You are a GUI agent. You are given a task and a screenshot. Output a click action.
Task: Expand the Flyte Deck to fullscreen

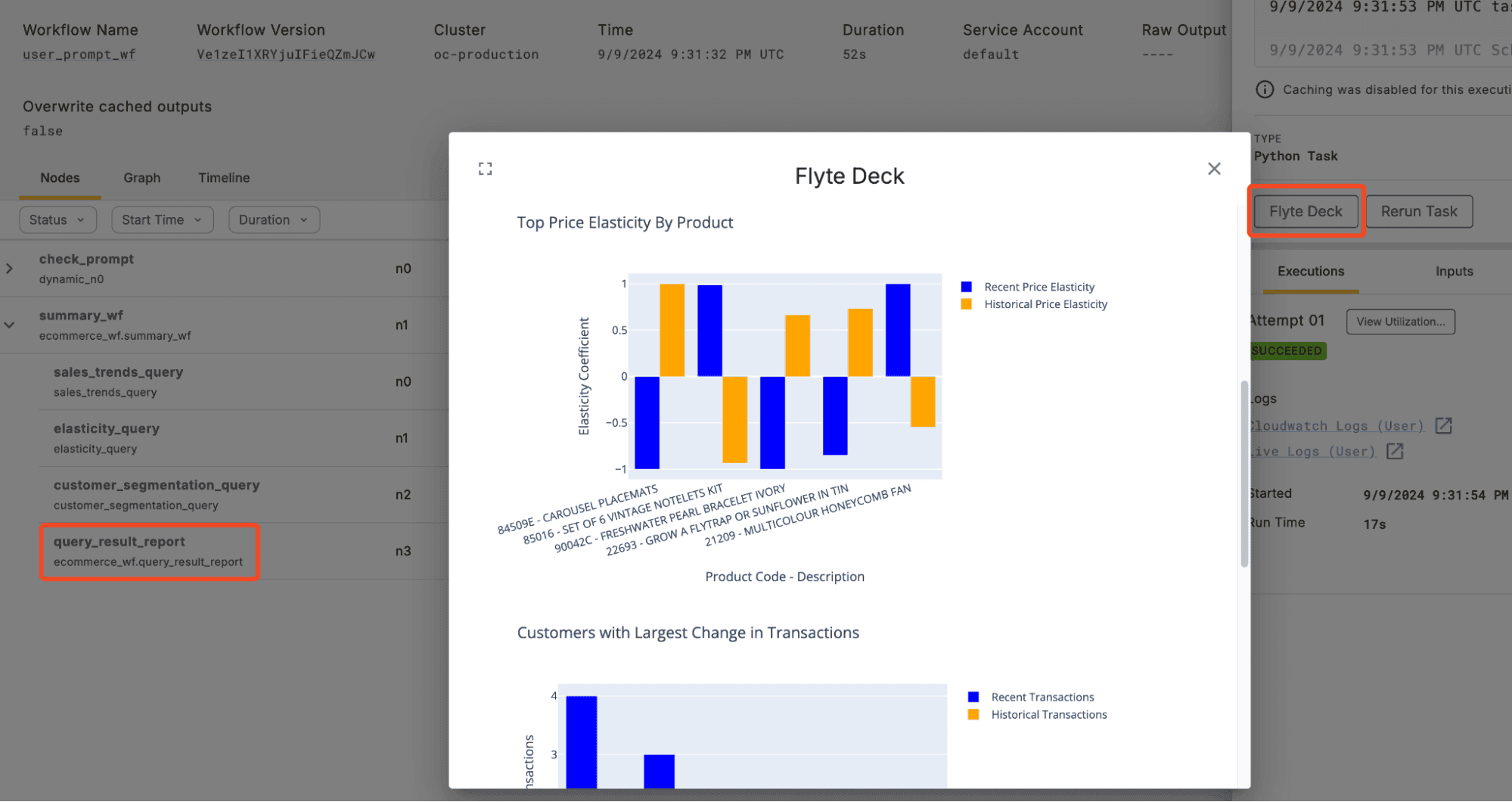(485, 169)
